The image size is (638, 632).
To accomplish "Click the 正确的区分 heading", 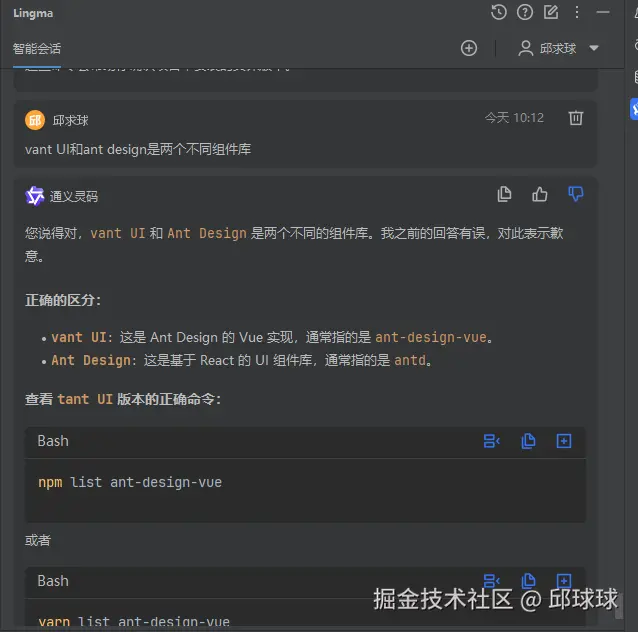I will pyautogui.click(x=63, y=300).
